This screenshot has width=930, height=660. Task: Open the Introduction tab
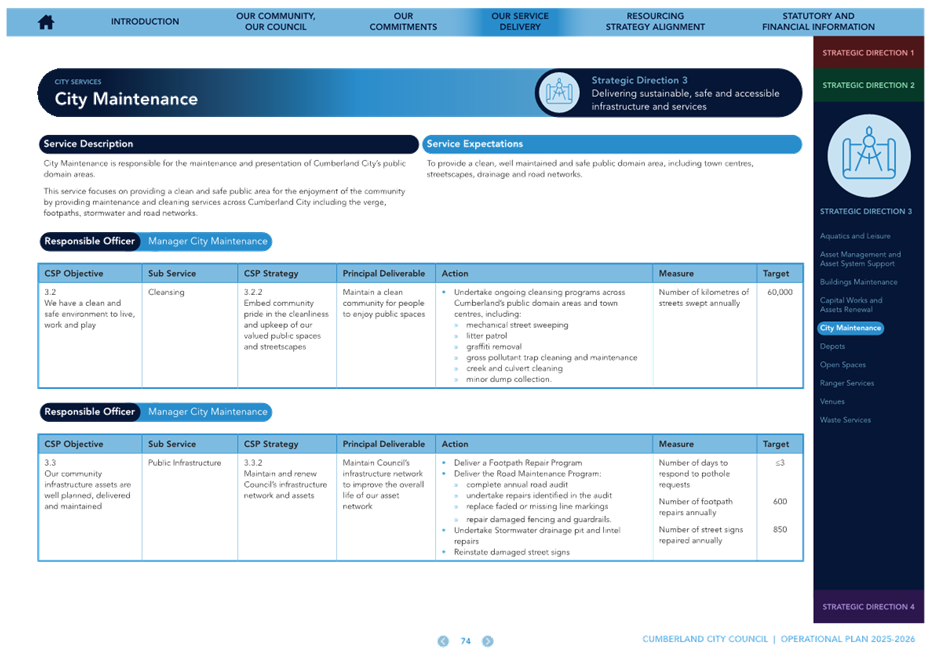pos(145,21)
